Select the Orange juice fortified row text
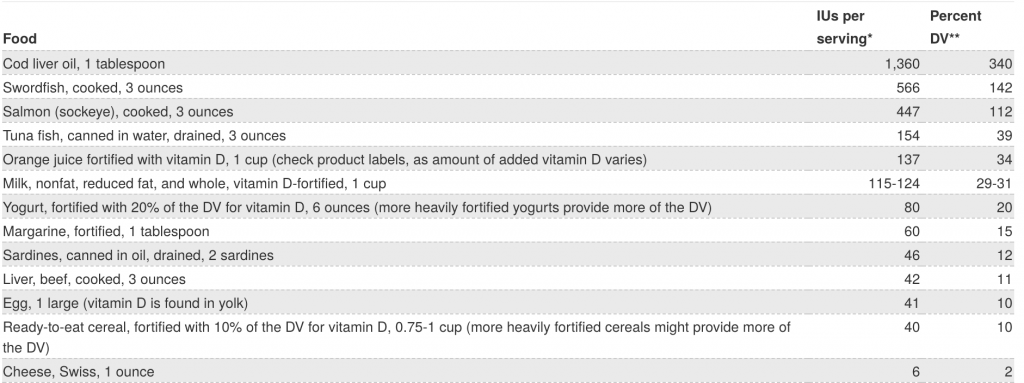 click(x=325, y=159)
